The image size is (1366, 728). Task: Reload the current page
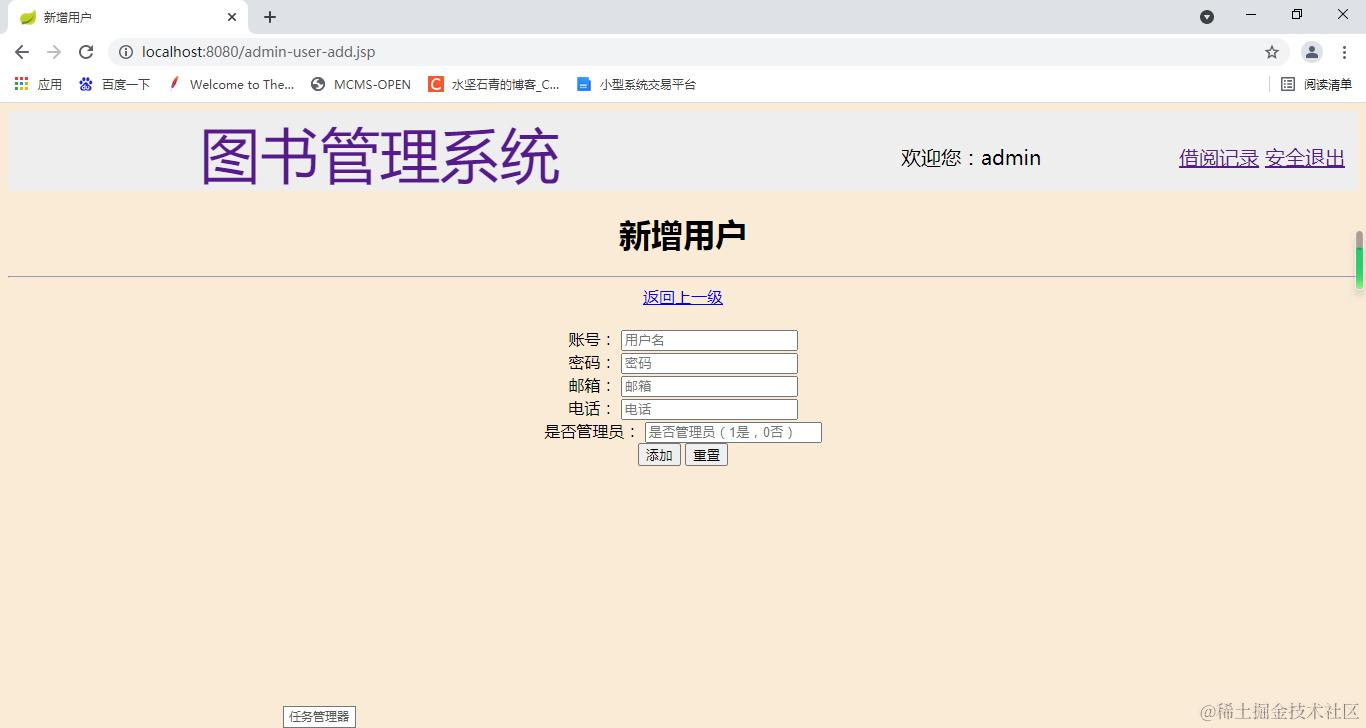(x=86, y=52)
